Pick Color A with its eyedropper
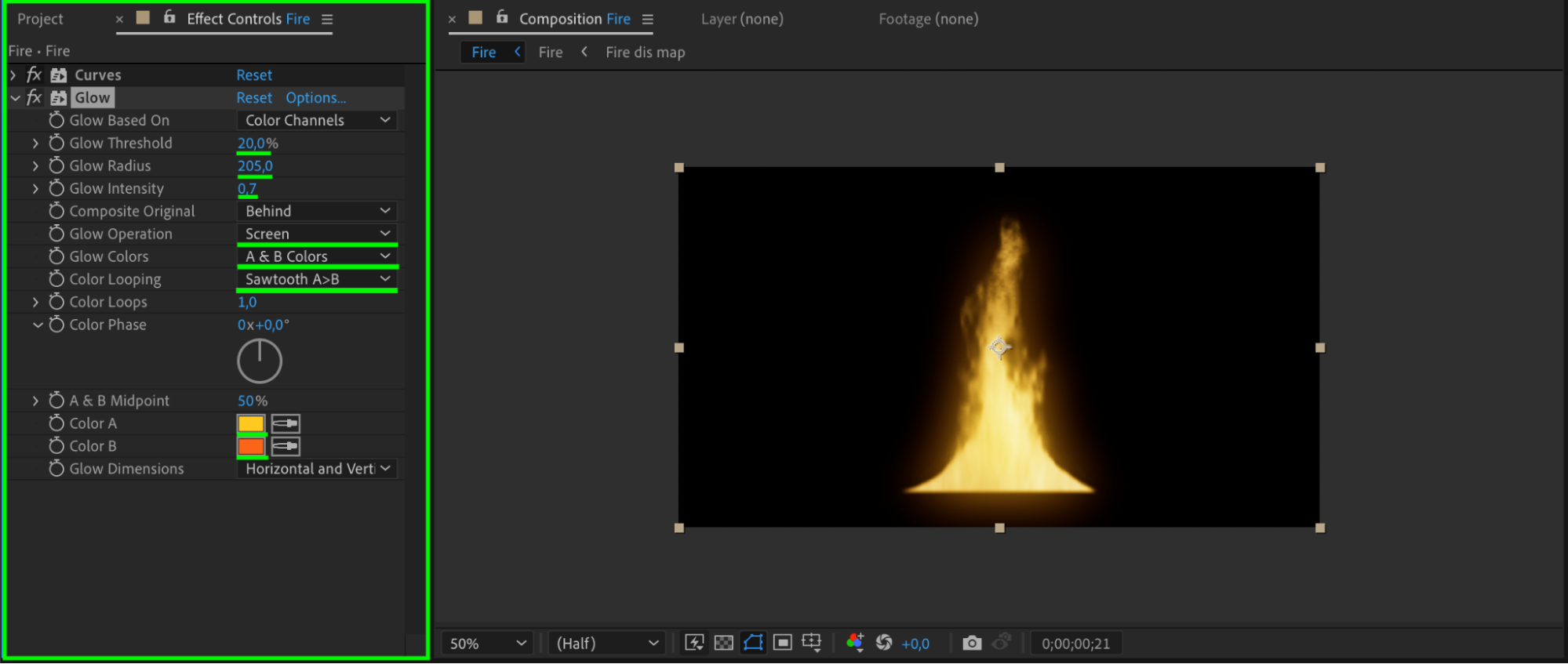This screenshot has height=664, width=1568. pos(286,423)
